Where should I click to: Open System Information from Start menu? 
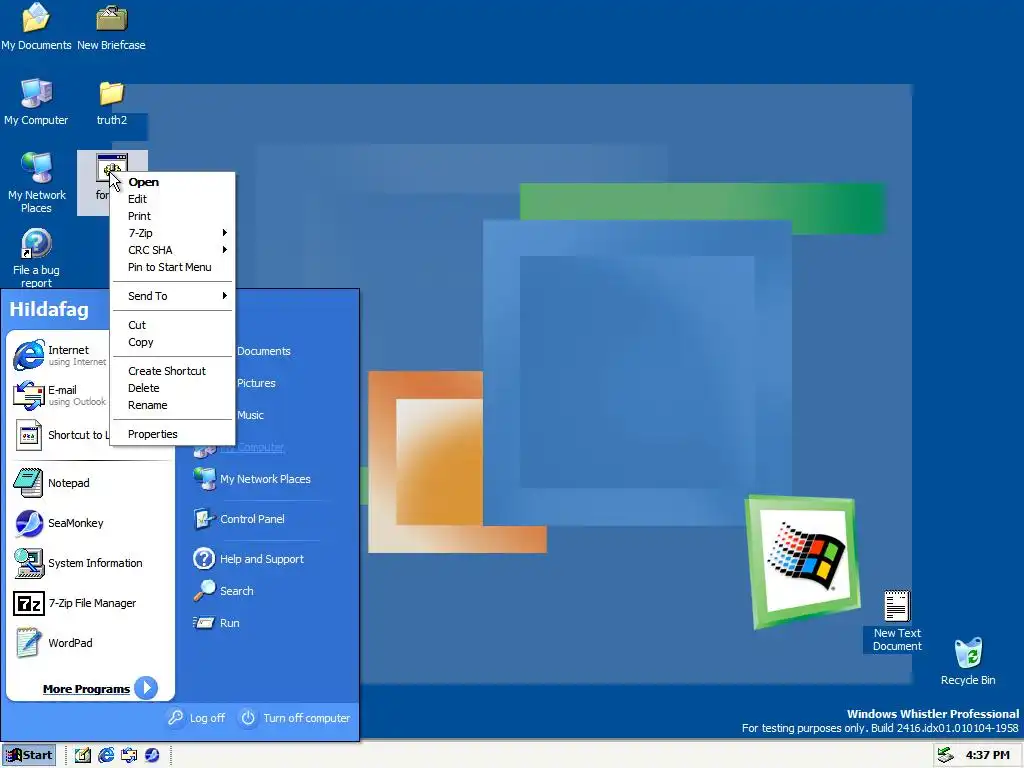pyautogui.click(x=78, y=563)
